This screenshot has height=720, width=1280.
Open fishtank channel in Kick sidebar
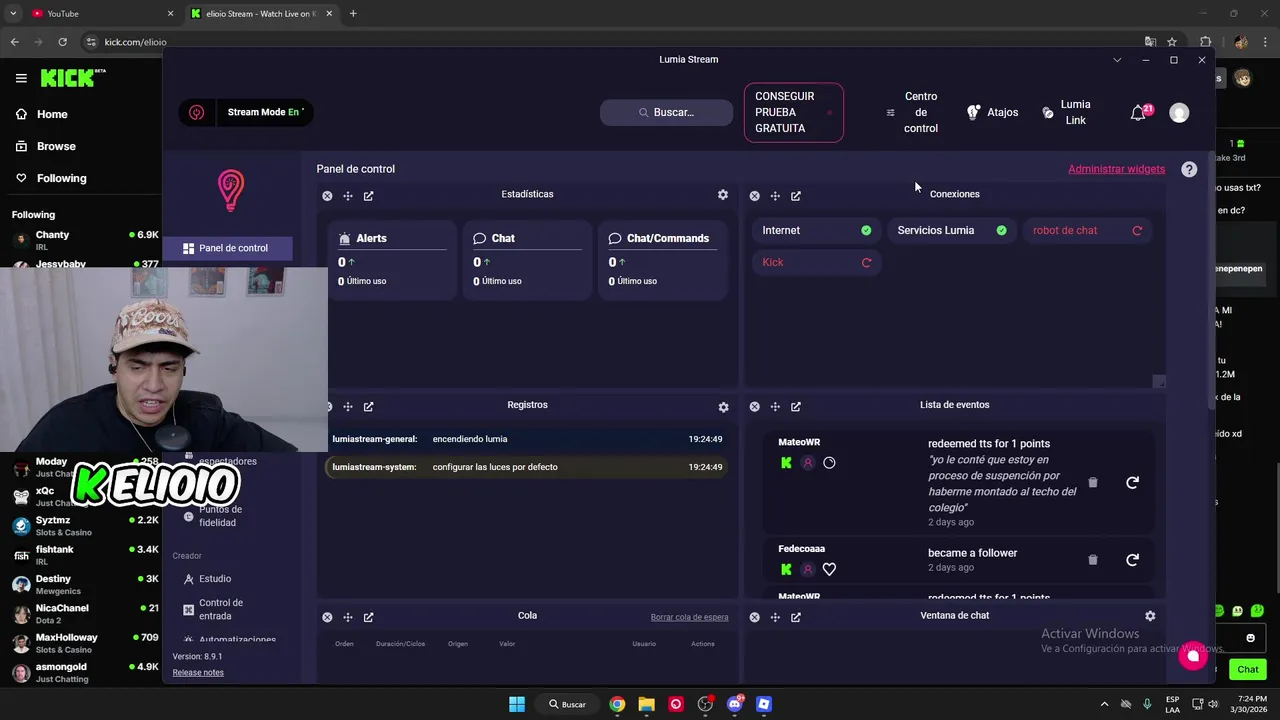click(84, 555)
